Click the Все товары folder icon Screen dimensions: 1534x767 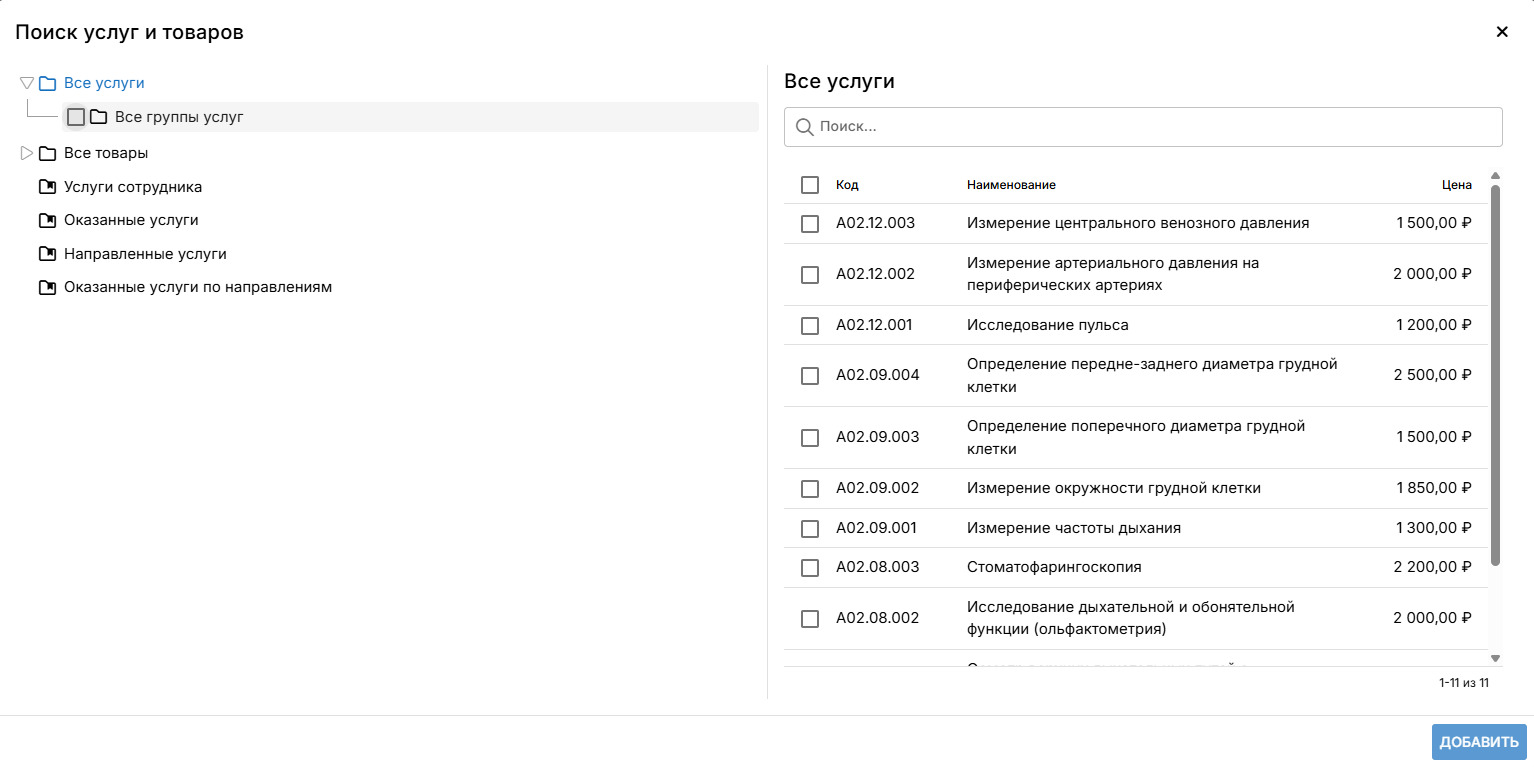[47, 153]
